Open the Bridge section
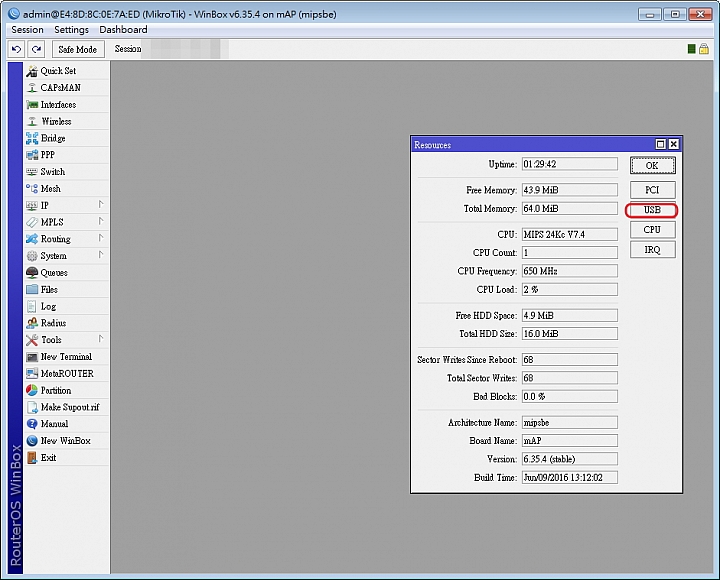 (x=52, y=139)
